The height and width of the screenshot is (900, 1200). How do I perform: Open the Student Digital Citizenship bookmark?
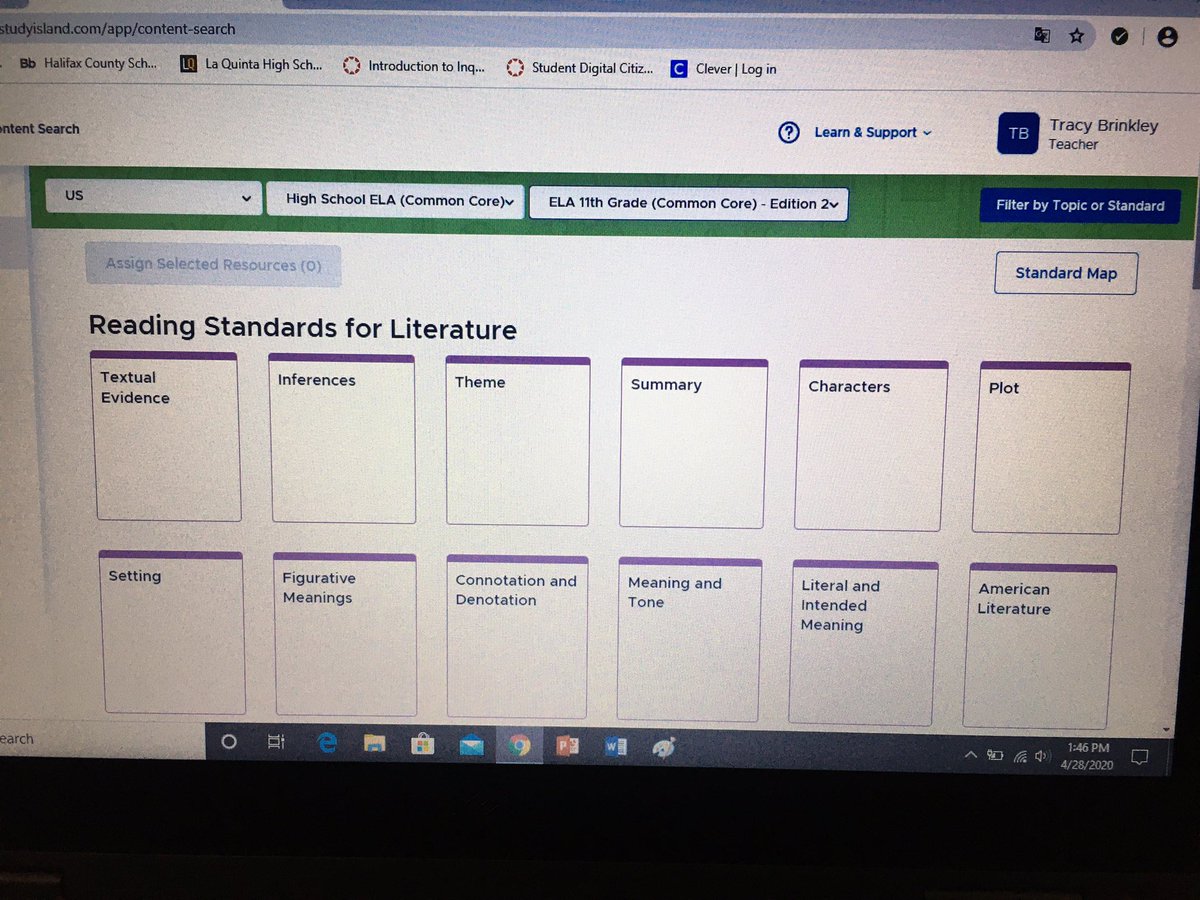coord(580,68)
